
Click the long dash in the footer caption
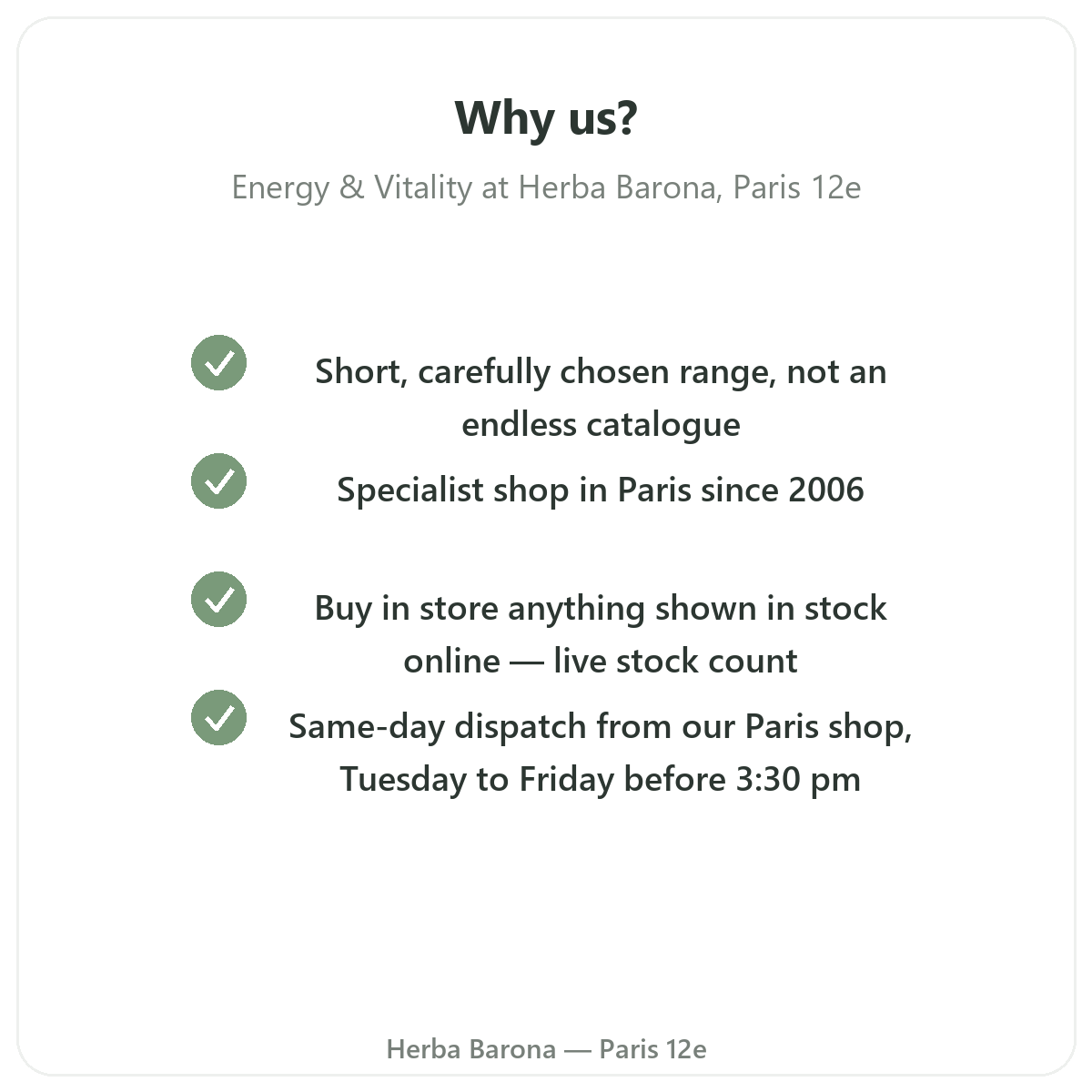578,1051
